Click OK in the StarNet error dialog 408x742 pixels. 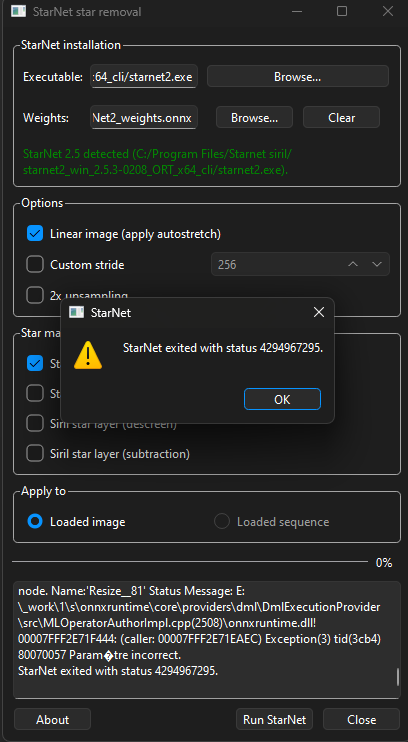tap(282, 399)
